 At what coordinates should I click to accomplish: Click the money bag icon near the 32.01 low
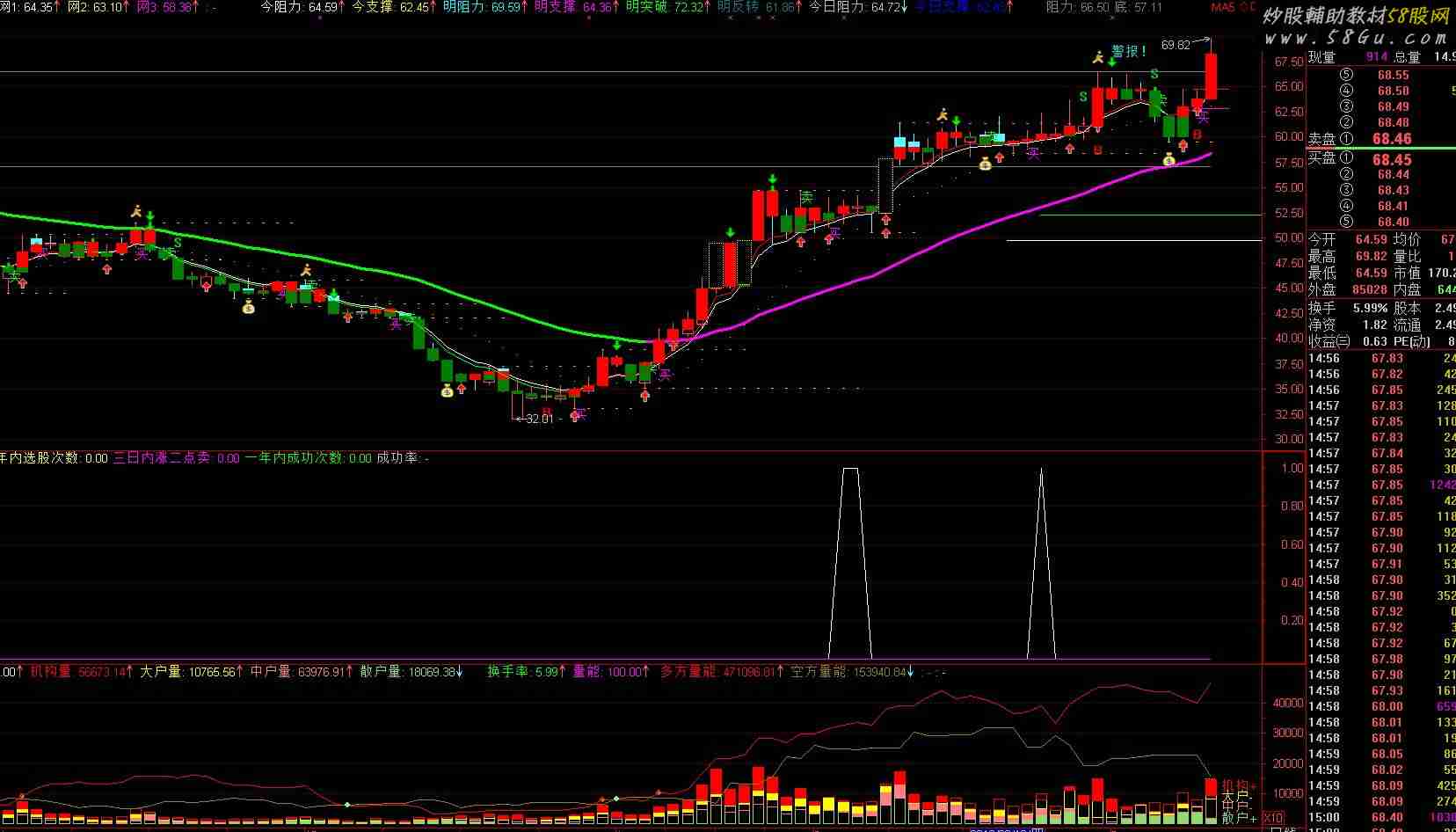[447, 390]
